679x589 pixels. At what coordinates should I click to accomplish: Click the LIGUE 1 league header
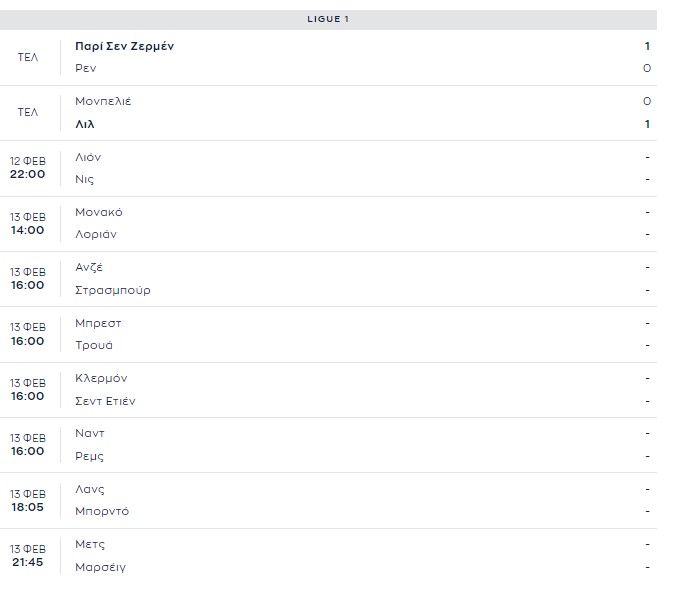tap(328, 19)
